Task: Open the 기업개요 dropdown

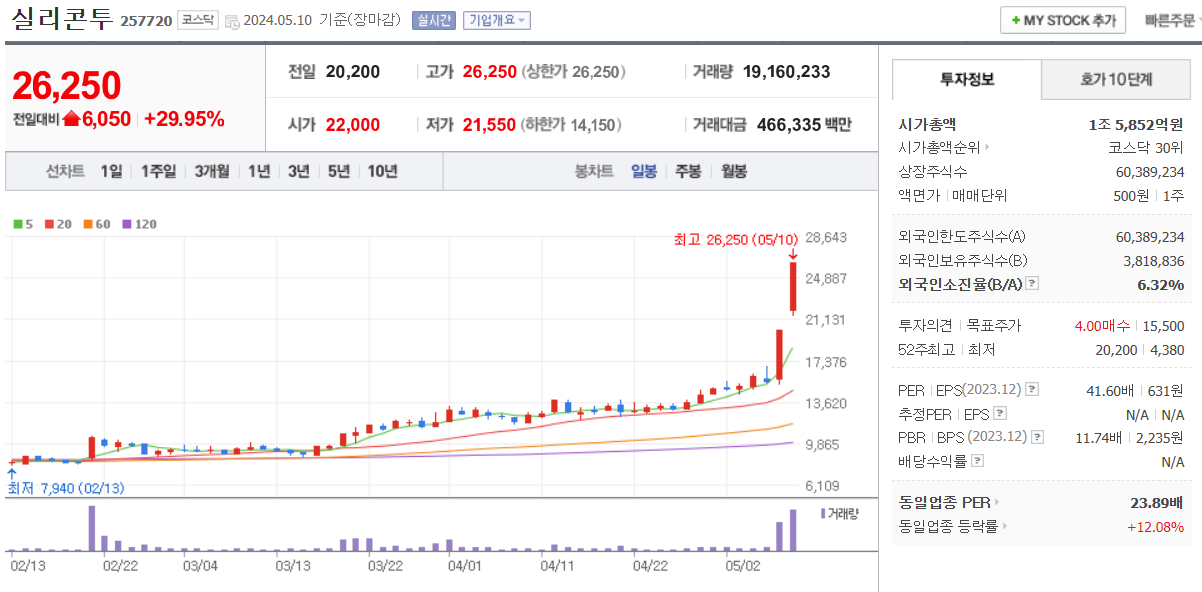Action: coord(497,20)
